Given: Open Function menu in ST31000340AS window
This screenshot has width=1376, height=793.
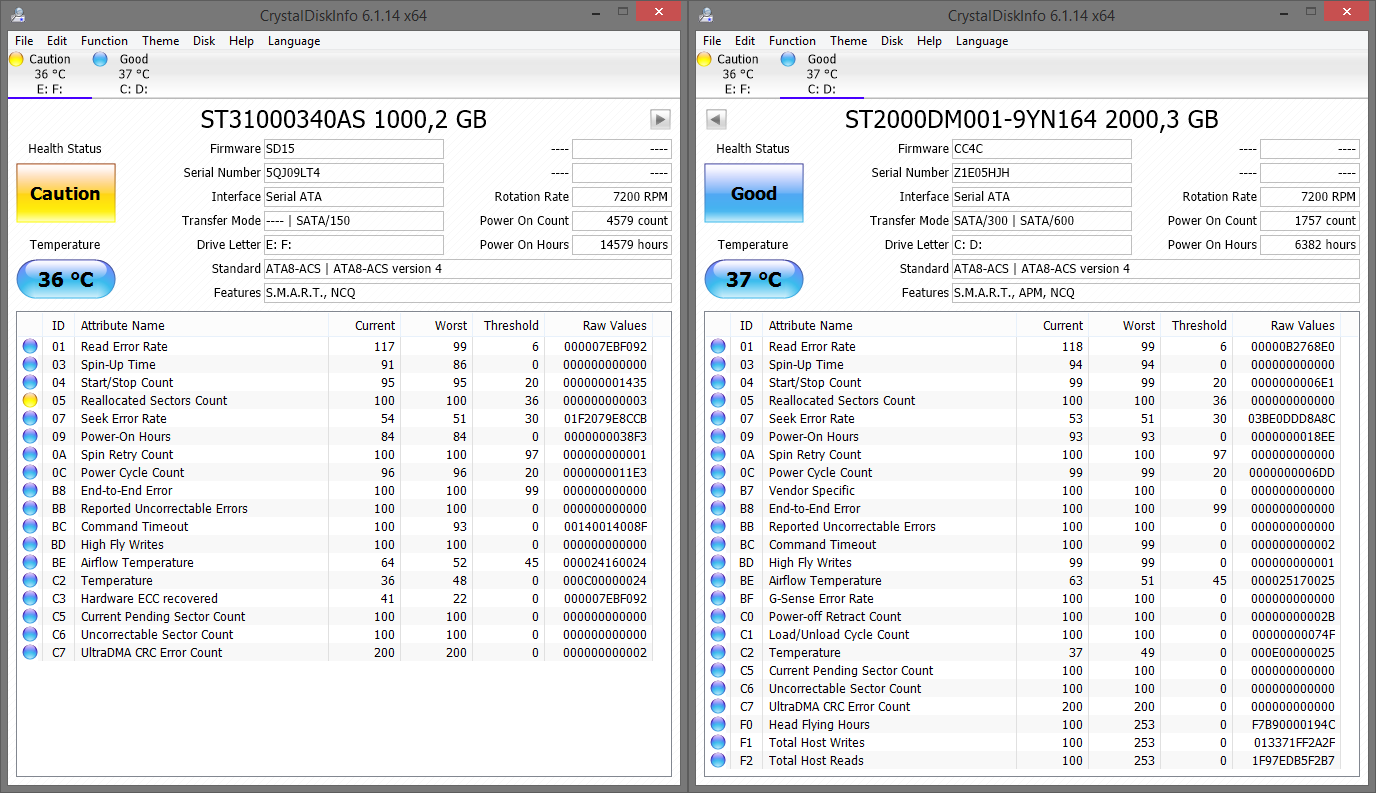Looking at the screenshot, I should 105,41.
